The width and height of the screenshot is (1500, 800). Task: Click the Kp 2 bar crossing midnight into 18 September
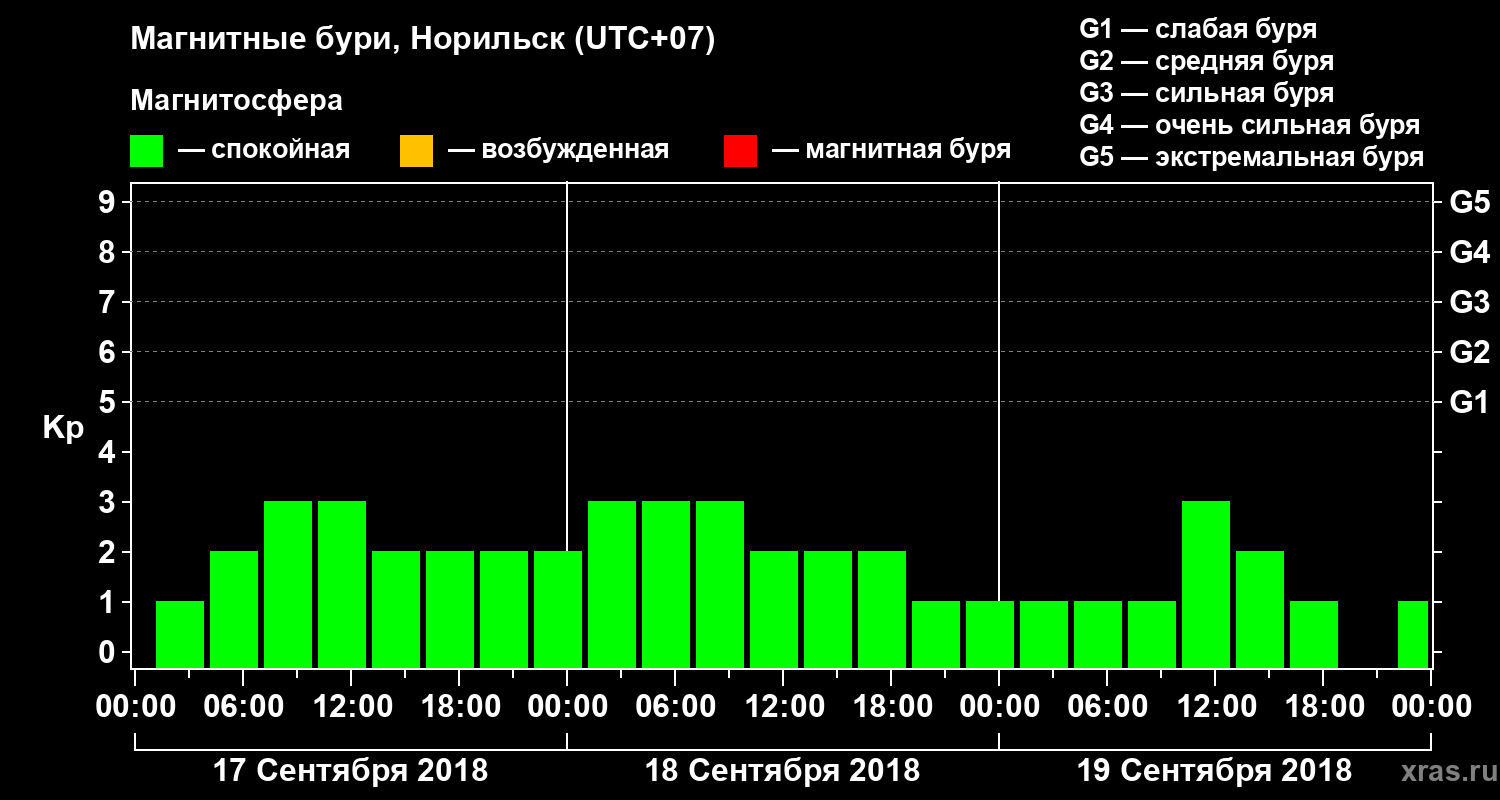click(558, 609)
